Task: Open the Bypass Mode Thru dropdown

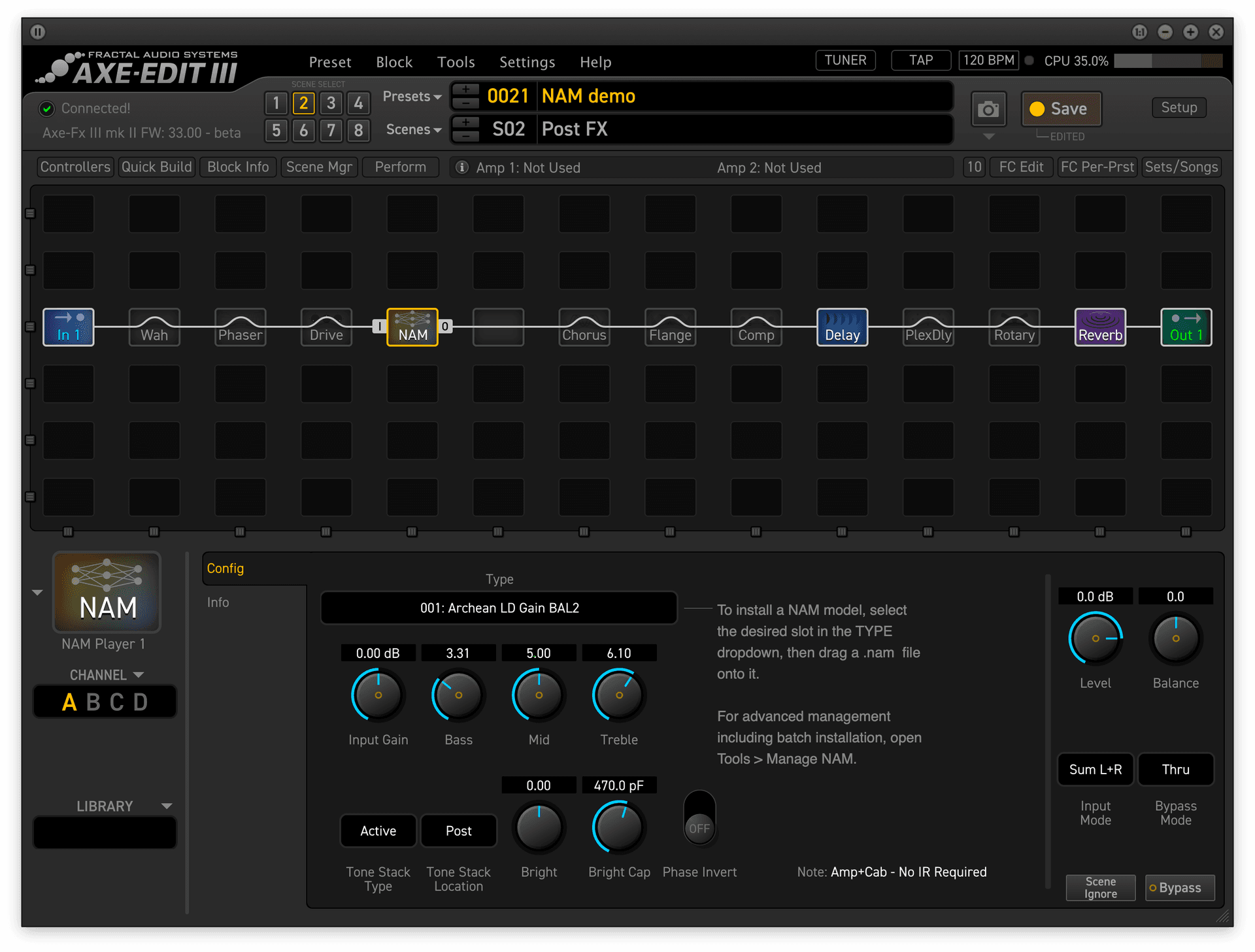Action: point(1176,770)
